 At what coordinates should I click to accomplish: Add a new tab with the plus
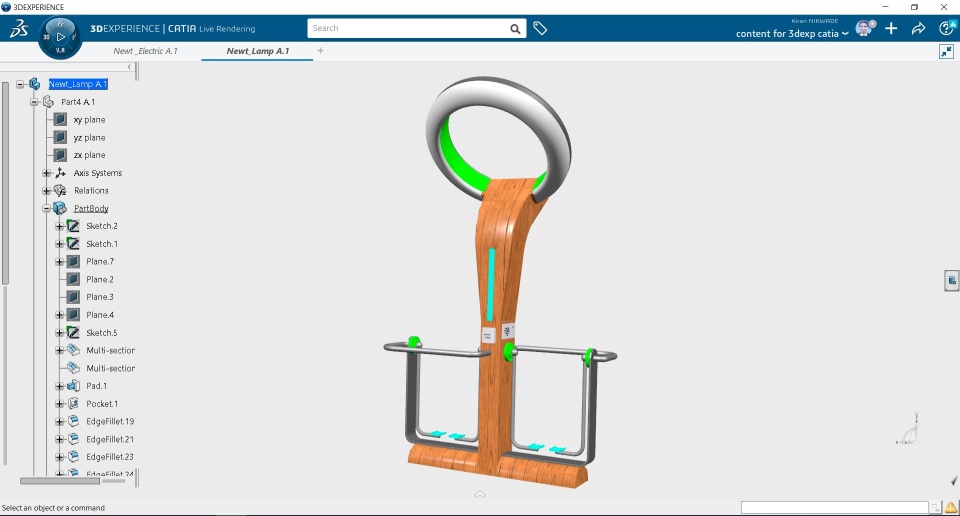(x=320, y=51)
